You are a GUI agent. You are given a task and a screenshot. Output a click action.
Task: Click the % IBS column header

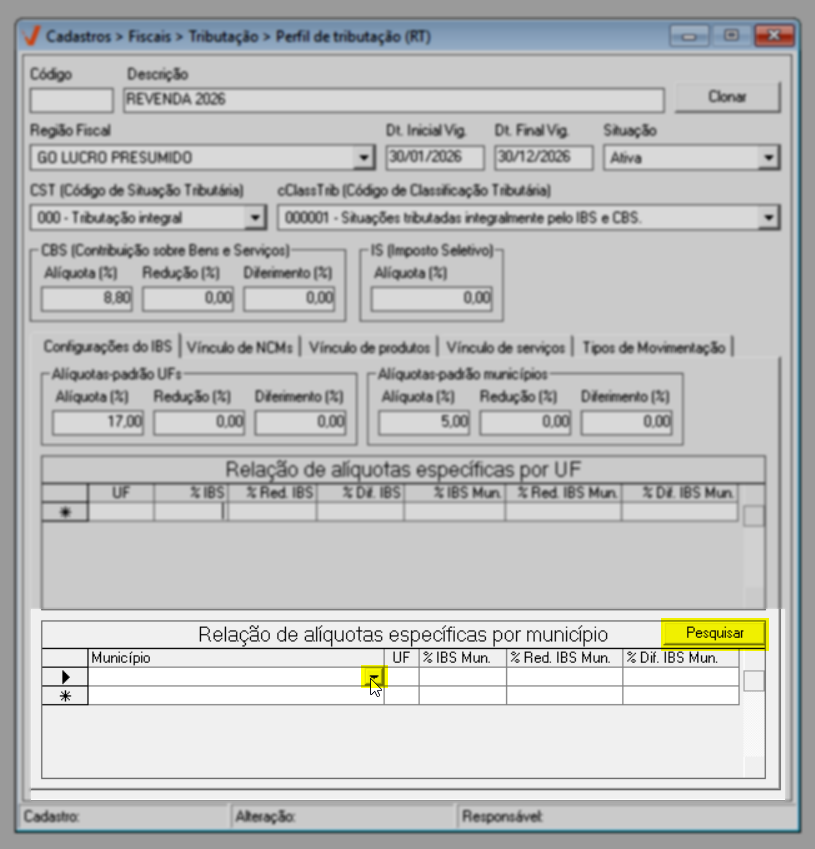(191, 493)
